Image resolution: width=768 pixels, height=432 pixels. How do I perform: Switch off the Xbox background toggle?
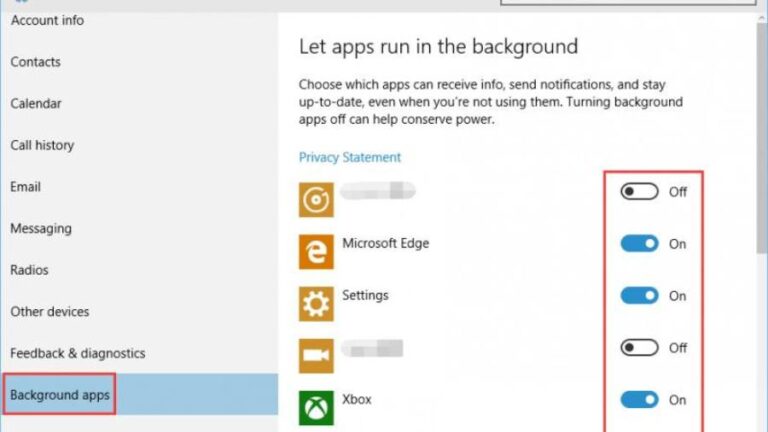(639, 399)
